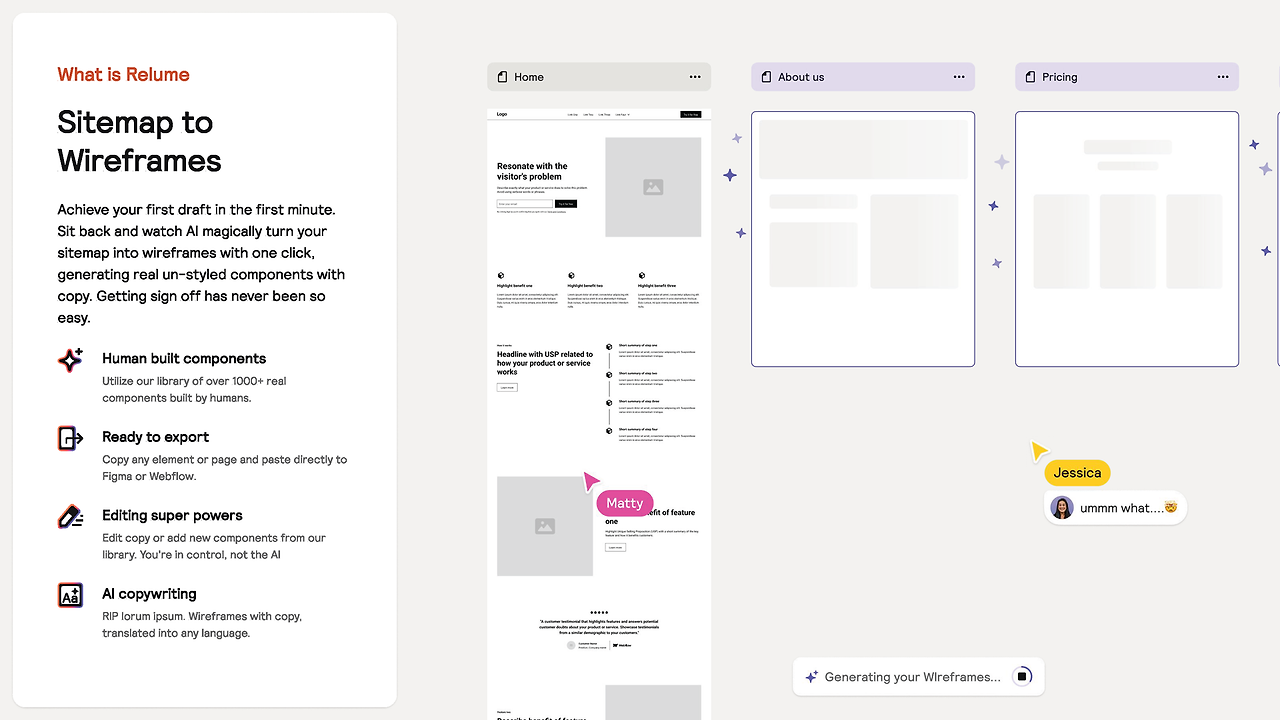Click the page icon on the Home tab
Viewport: 1280px width, 720px height.
[503, 77]
